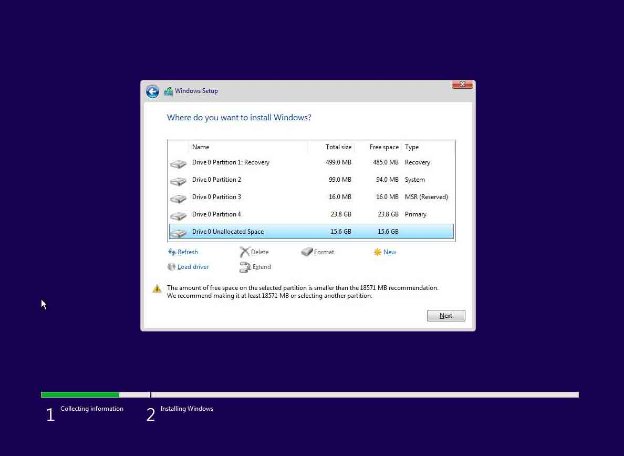Click the Extend link

pyautogui.click(x=261, y=267)
